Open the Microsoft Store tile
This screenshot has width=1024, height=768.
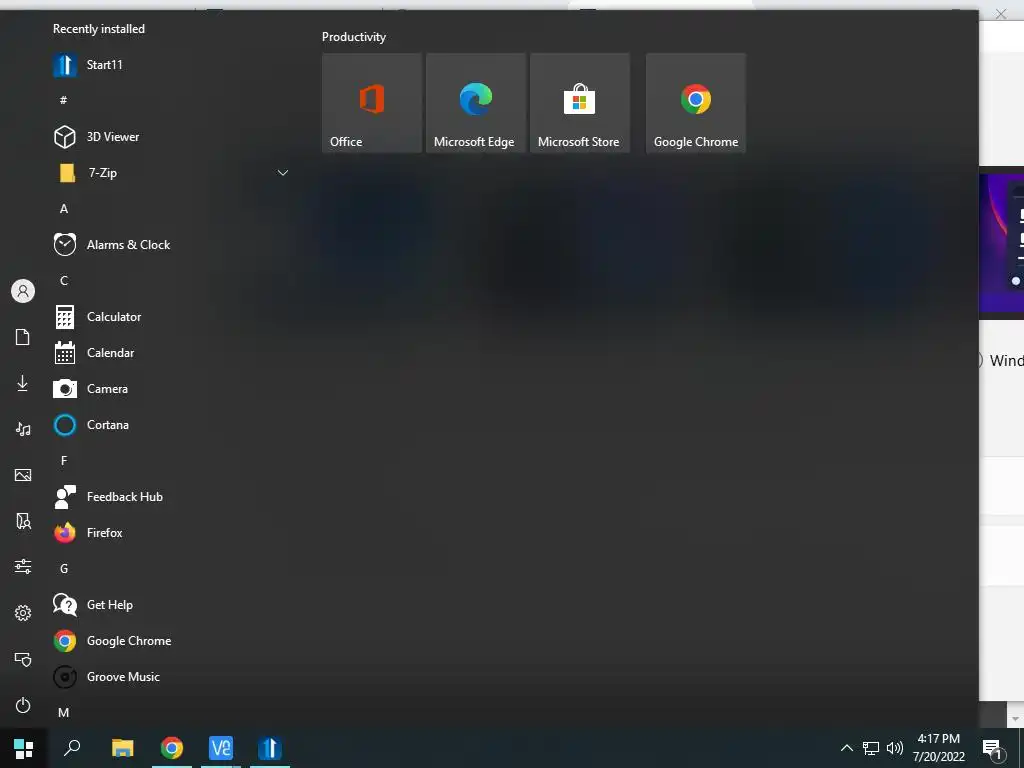[580, 103]
